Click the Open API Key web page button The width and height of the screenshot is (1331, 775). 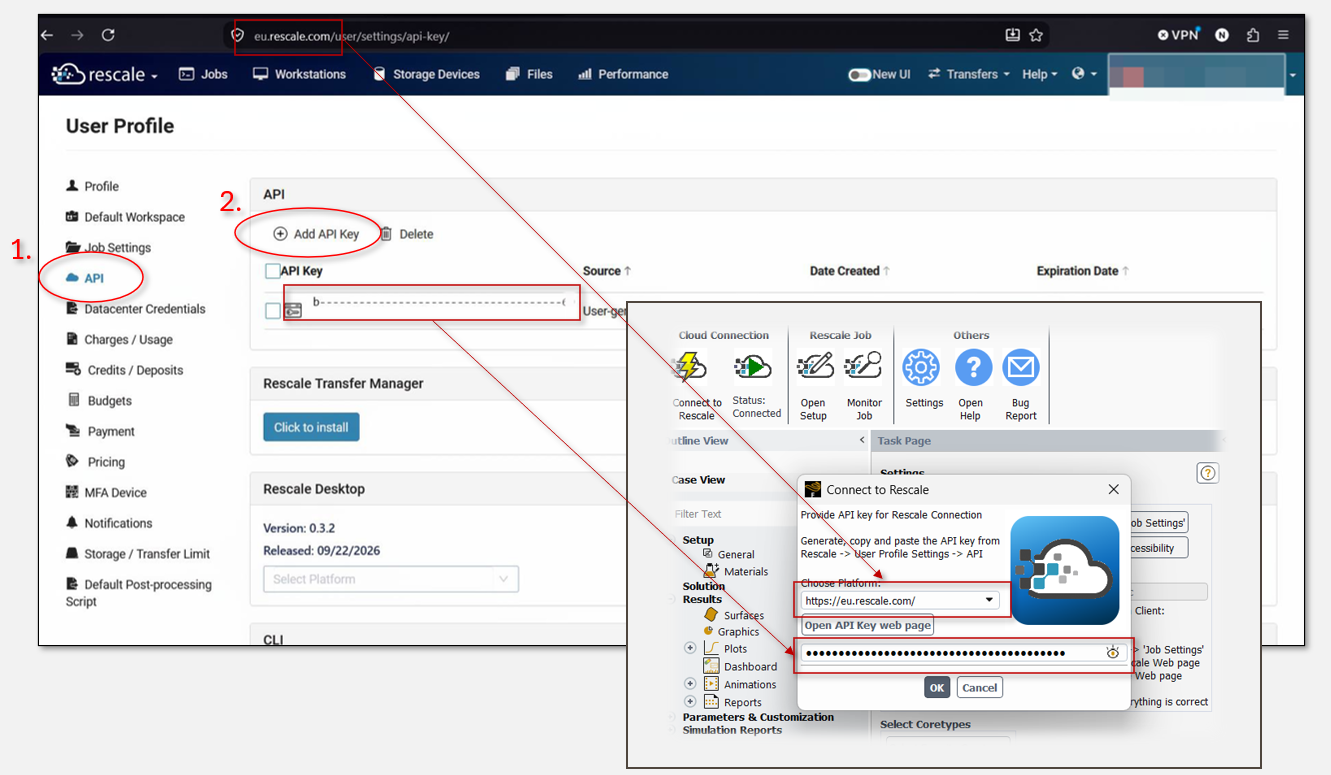tap(868, 625)
